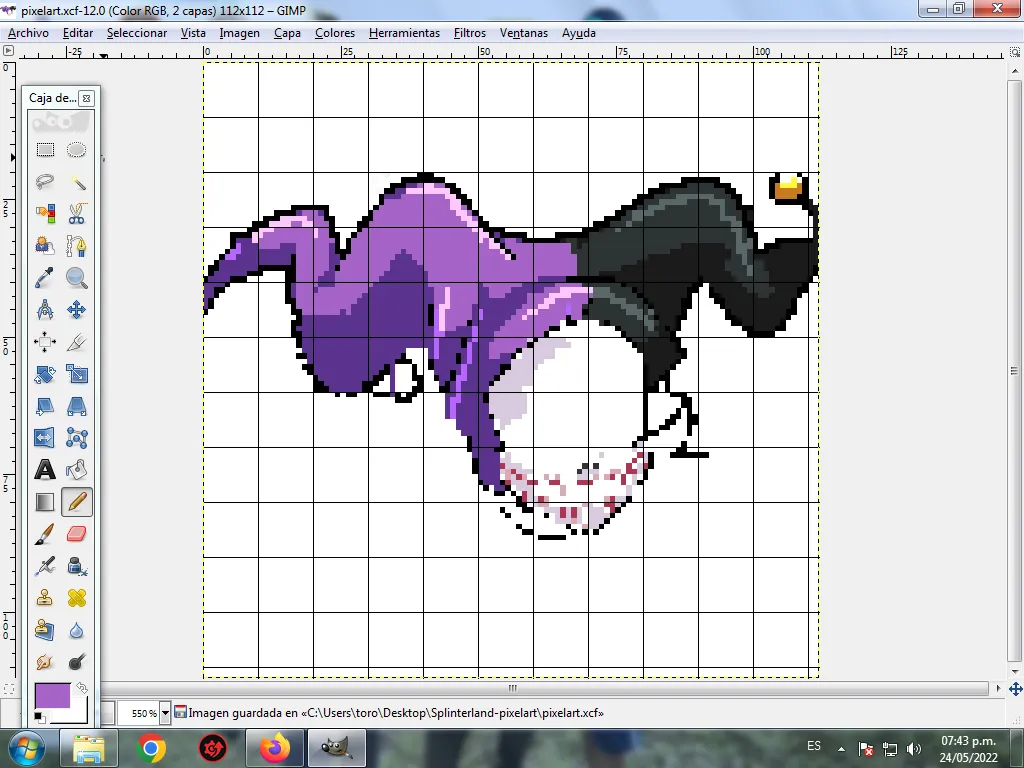
Task: Select the Flip tool
Action: tap(45, 438)
